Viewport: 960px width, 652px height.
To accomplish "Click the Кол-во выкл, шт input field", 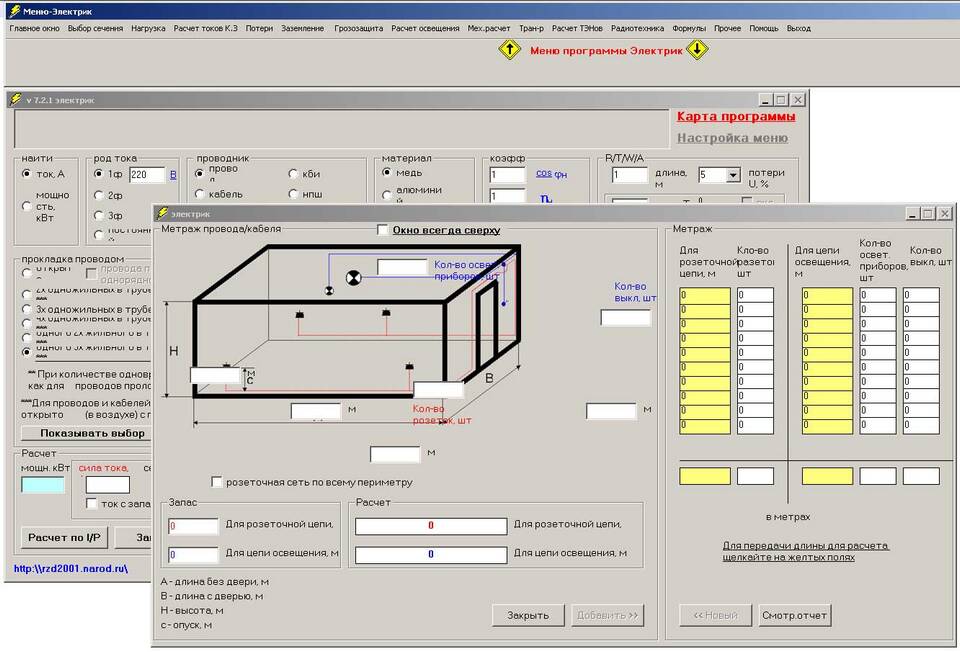I will pyautogui.click(x=625, y=317).
